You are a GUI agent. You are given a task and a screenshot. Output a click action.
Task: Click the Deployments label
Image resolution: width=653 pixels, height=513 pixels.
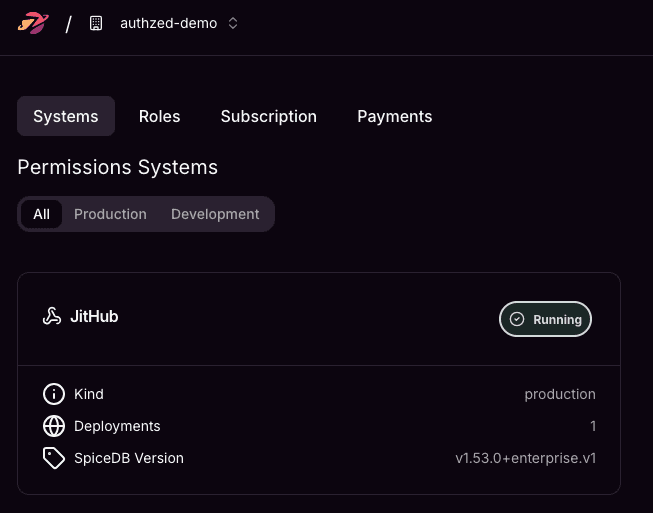pyautogui.click(x=117, y=426)
